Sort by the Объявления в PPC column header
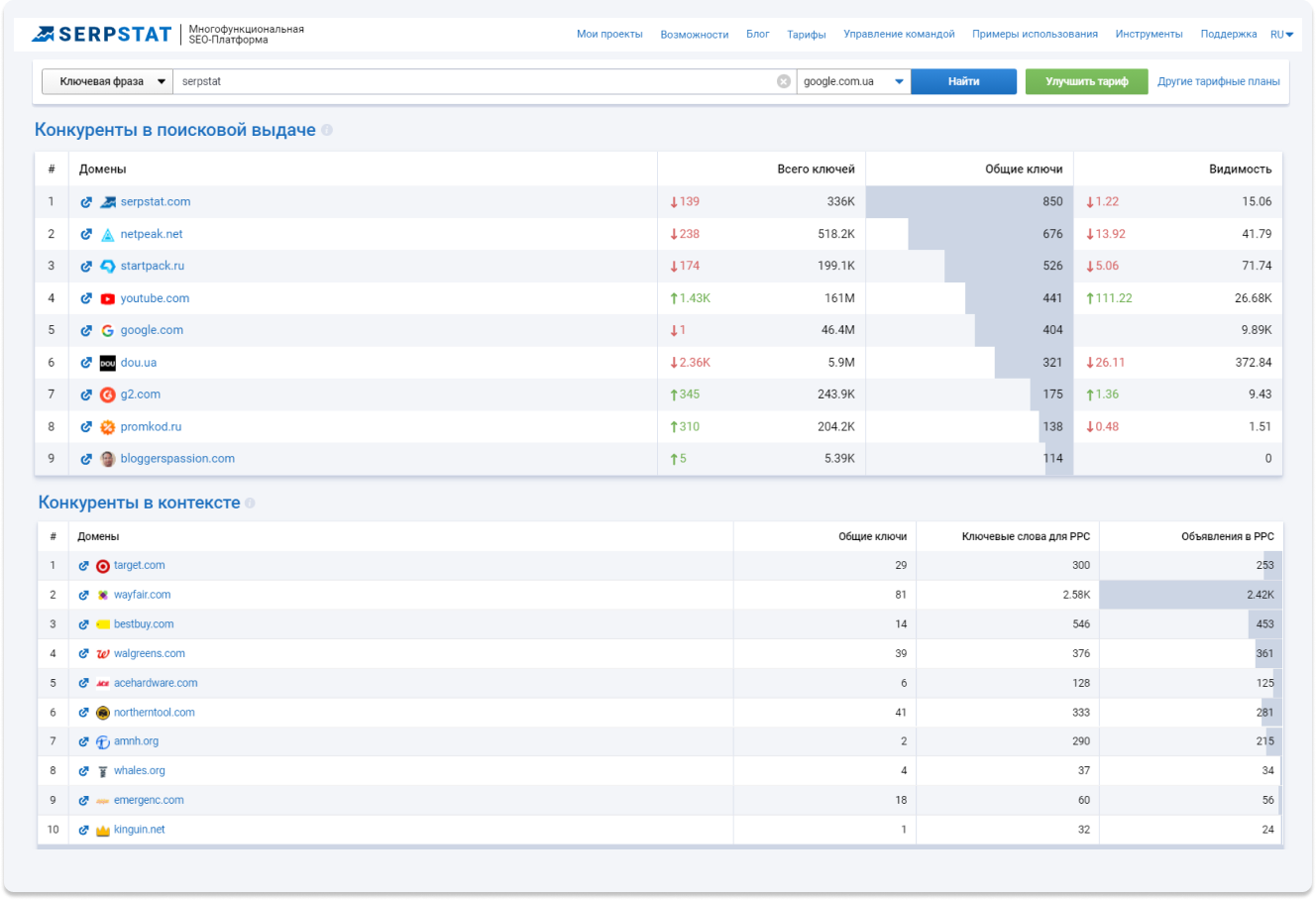 click(x=1228, y=536)
